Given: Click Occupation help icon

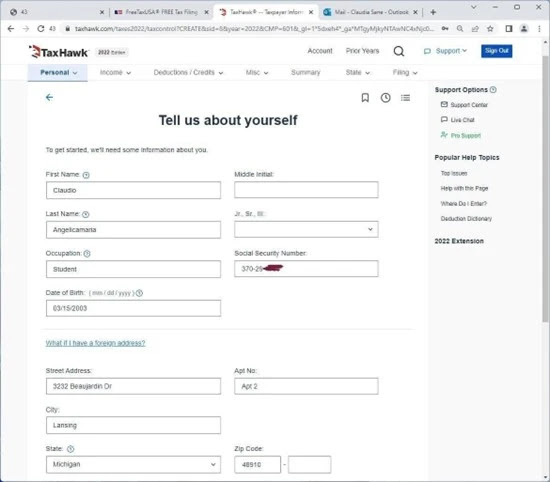Looking at the screenshot, I should 87,253.
